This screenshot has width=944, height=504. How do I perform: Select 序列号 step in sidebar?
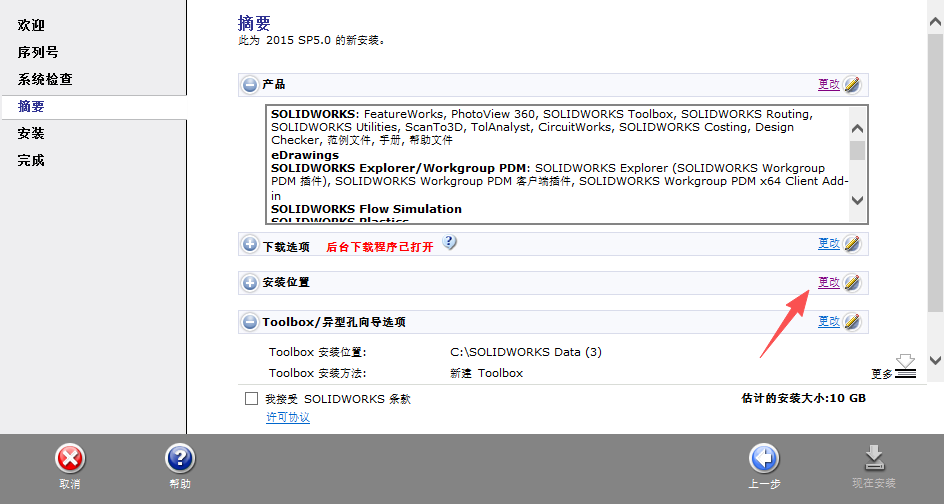(38, 52)
